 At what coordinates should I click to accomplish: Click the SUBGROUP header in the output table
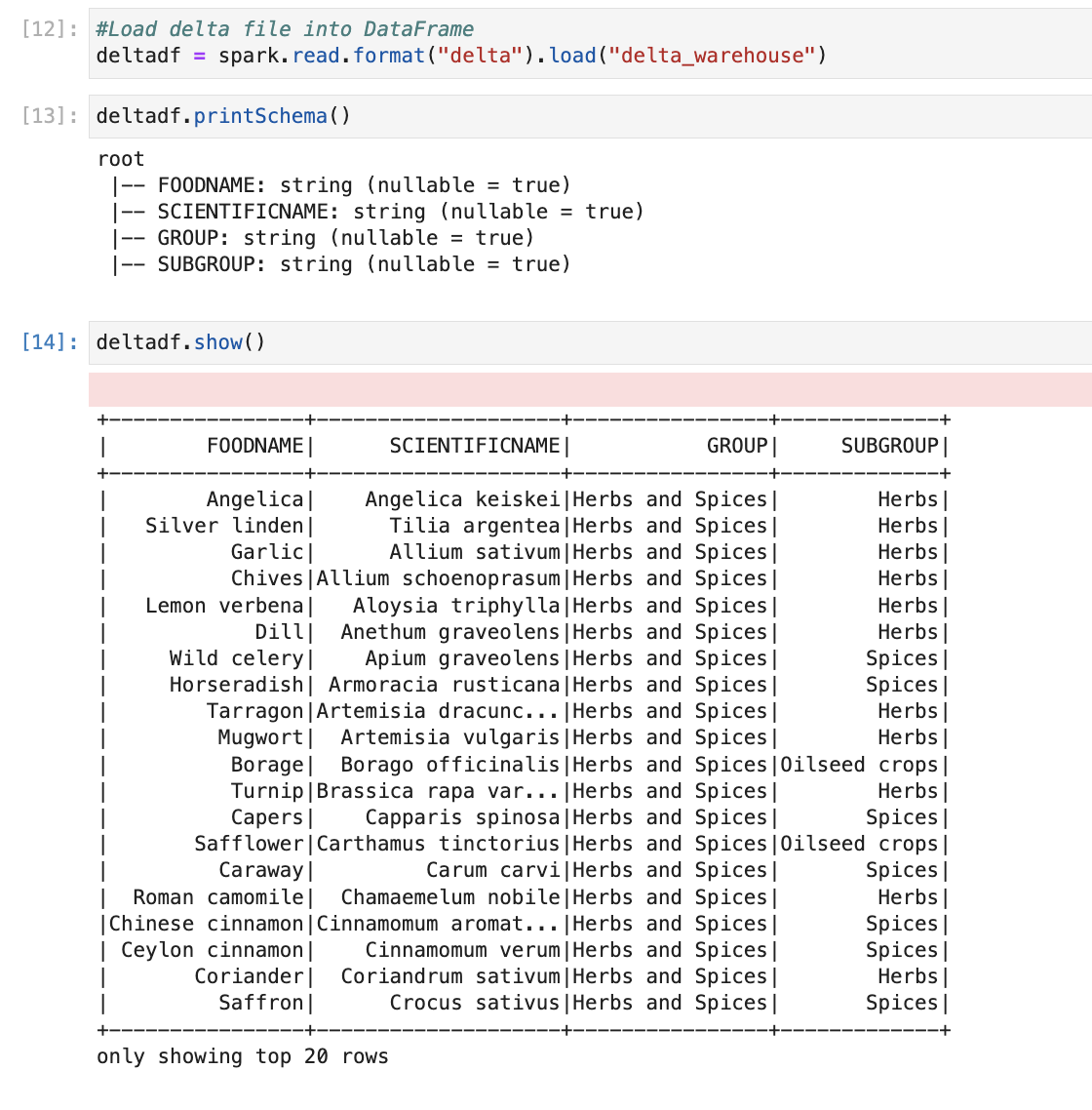click(x=889, y=446)
